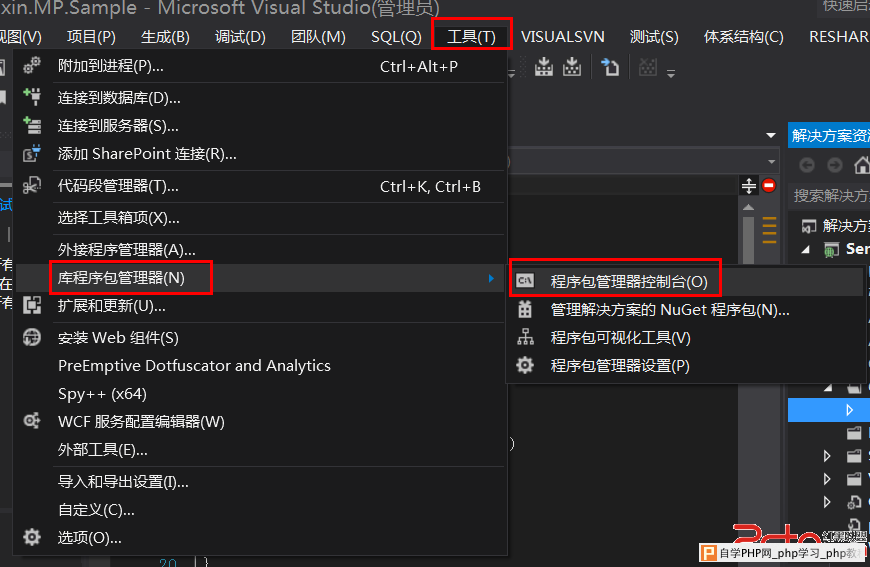The width and height of the screenshot is (870, 567).
Task: Open the 调试(D) menu
Action: tap(240, 37)
